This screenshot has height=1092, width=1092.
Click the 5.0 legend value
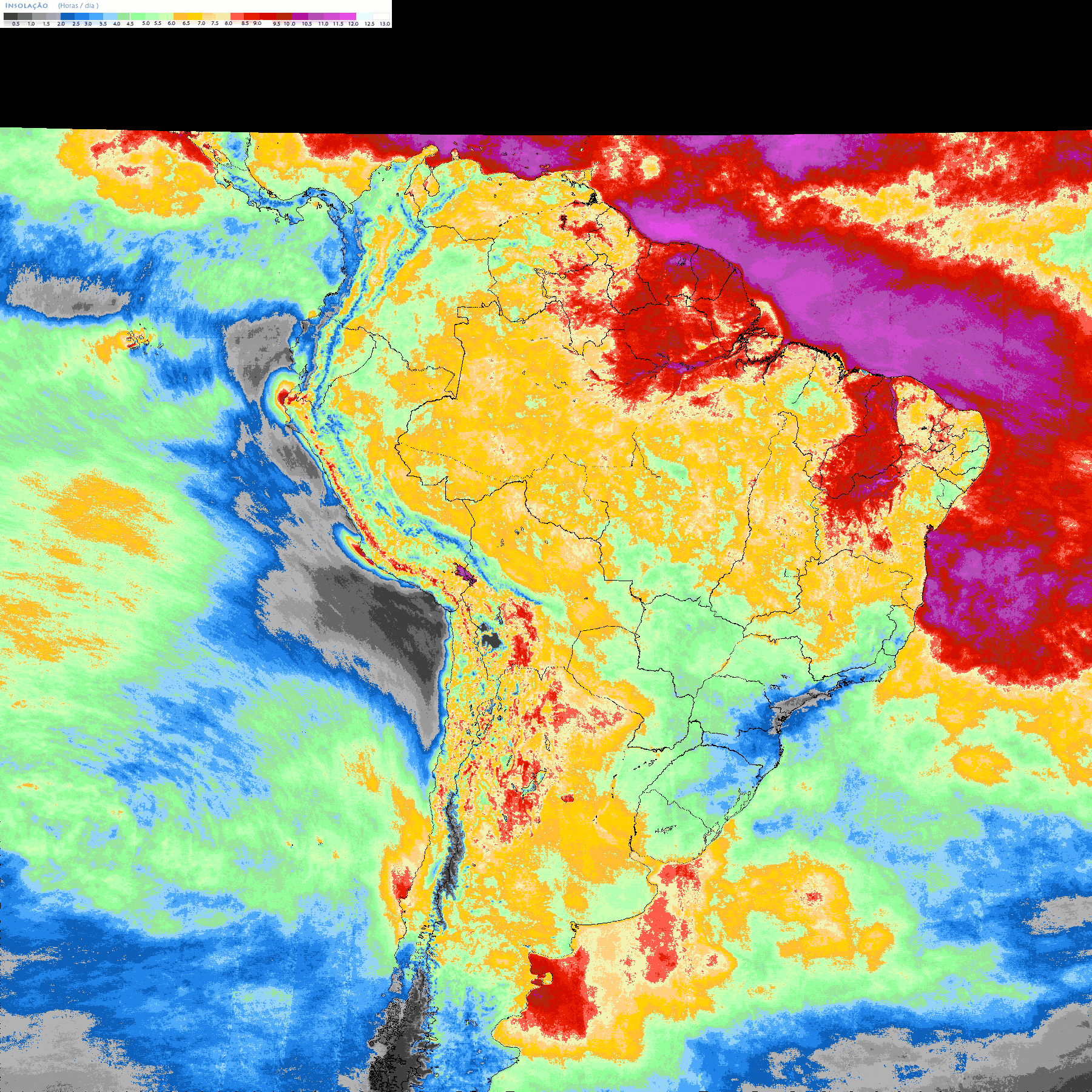click(146, 23)
